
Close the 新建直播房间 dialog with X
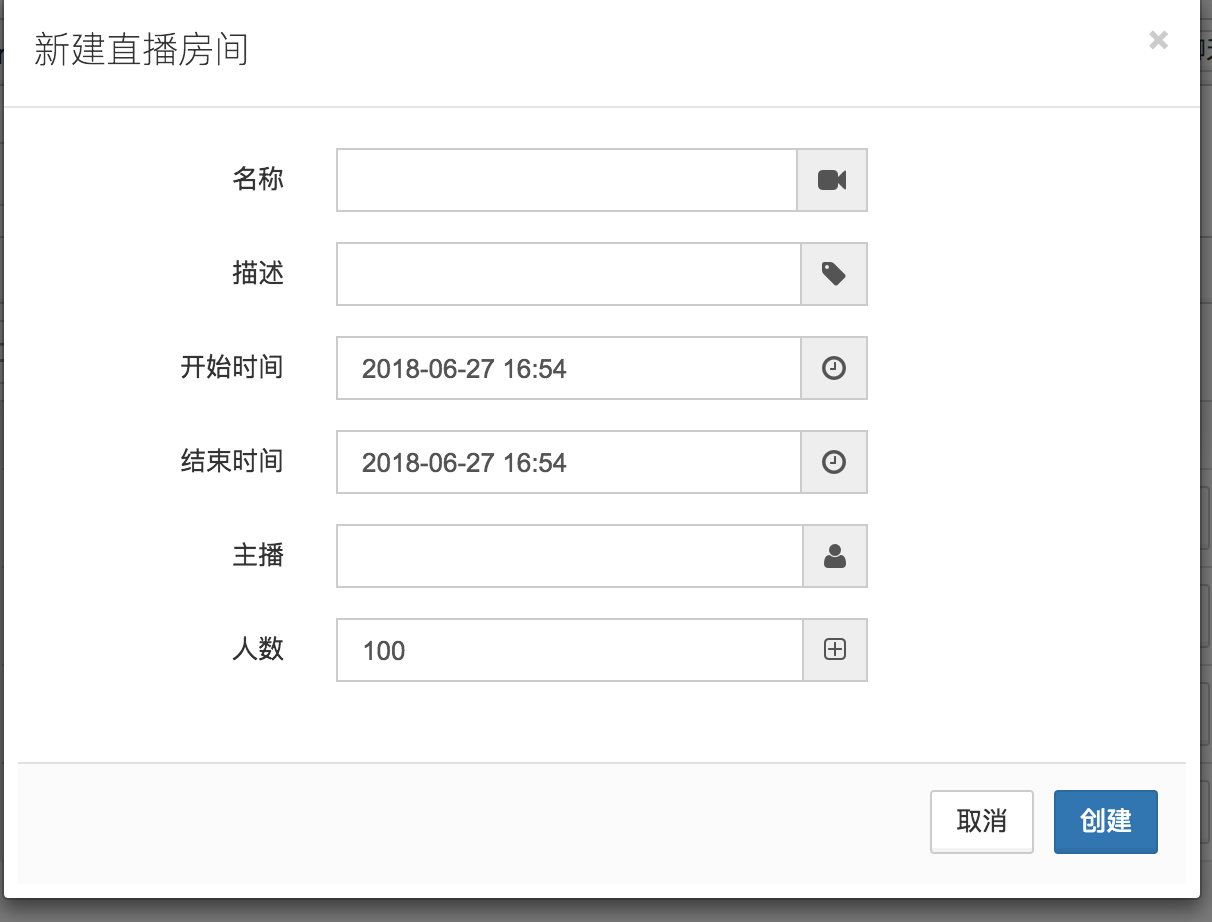coord(1158,40)
